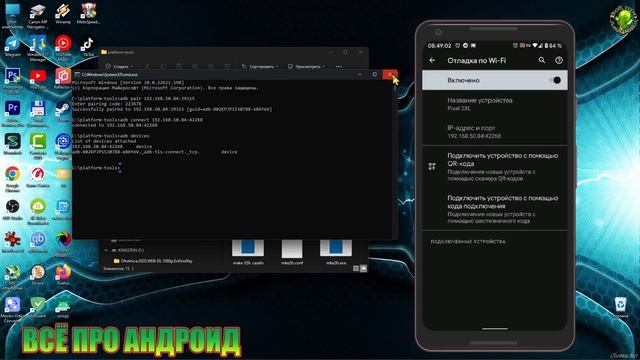Open the Steam desktop icon

pos(63,111)
